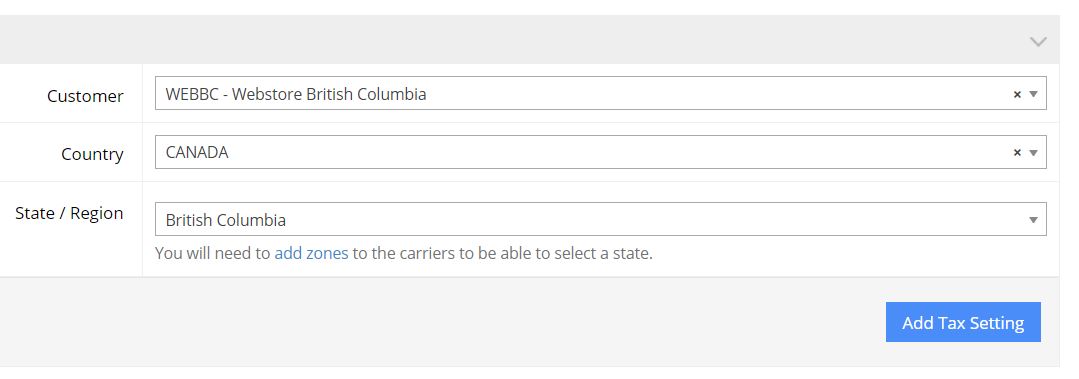Click the 'You will need to' hint text
Viewport: 1079px width, 379px height.
pos(213,253)
